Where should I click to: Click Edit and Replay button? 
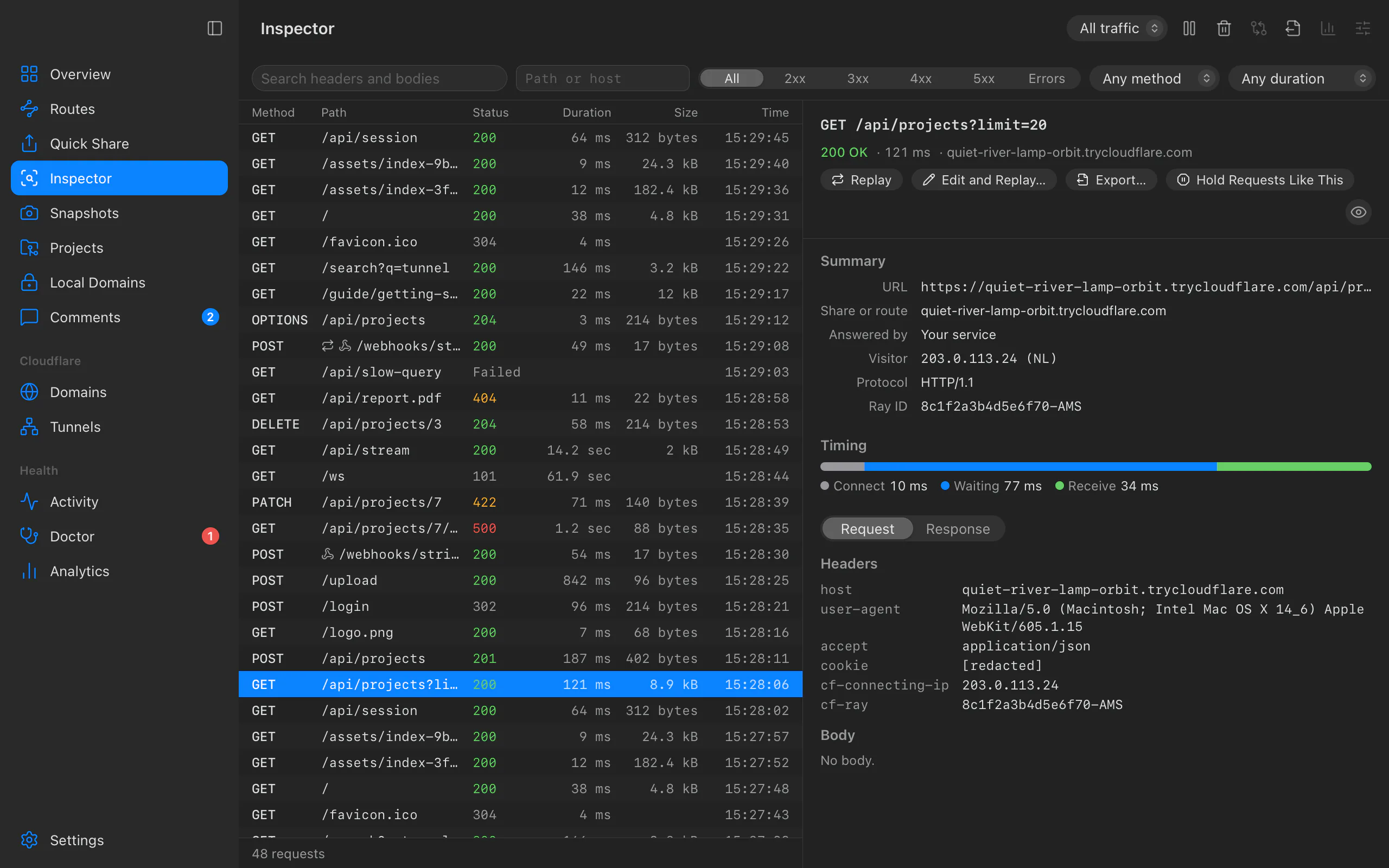pyautogui.click(x=984, y=180)
